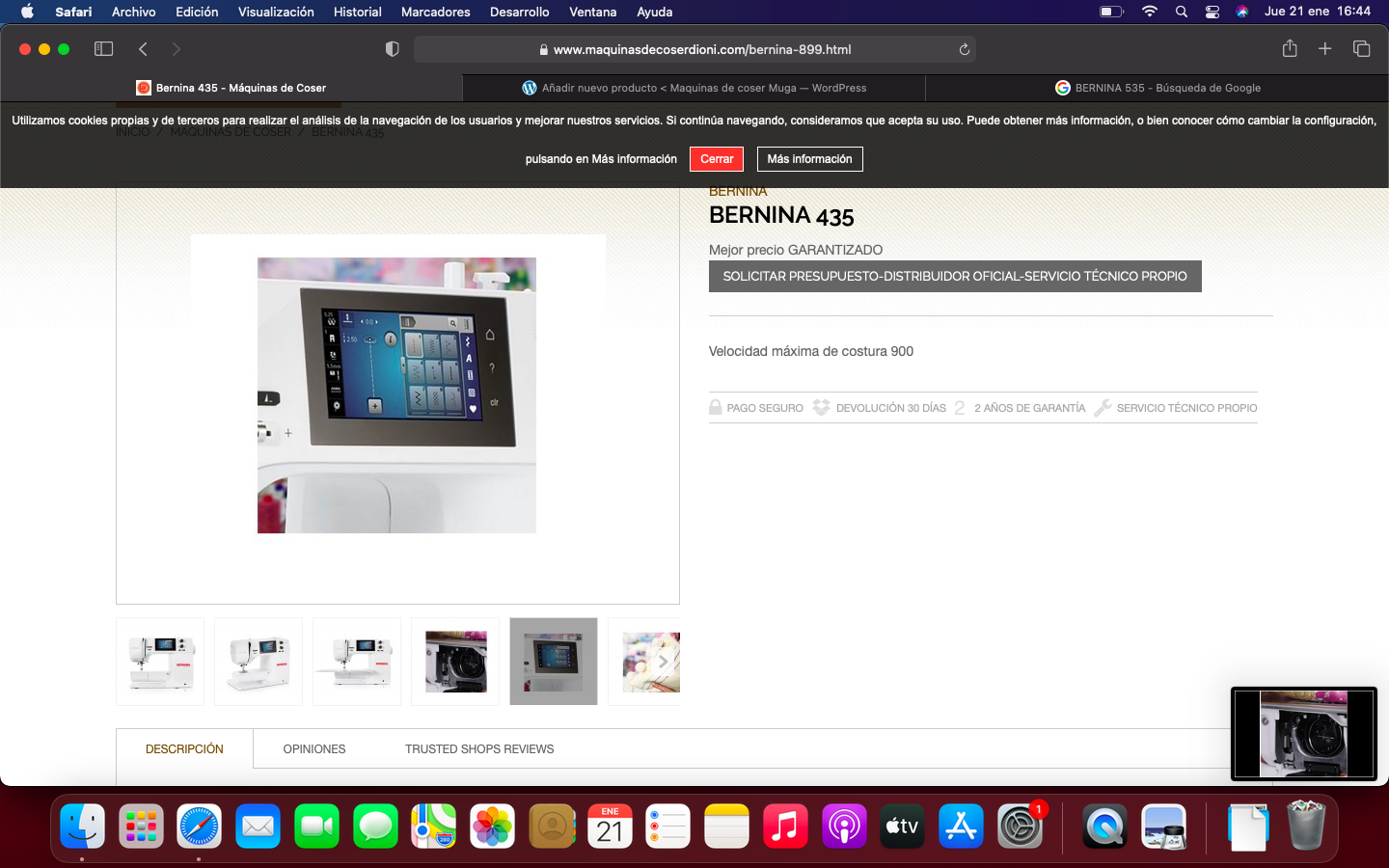Viewport: 1389px width, 868px height.
Task: Advance thumbnail carousel with right arrow
Action: click(x=664, y=663)
